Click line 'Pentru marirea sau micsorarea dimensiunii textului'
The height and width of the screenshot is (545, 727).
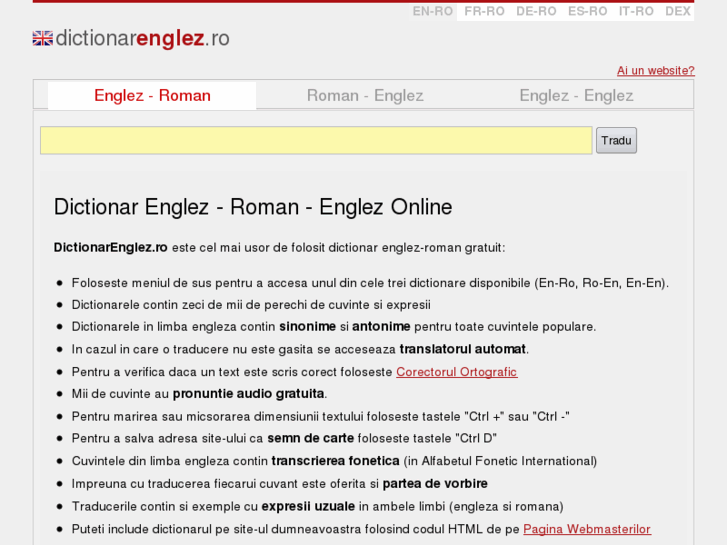click(x=320, y=417)
